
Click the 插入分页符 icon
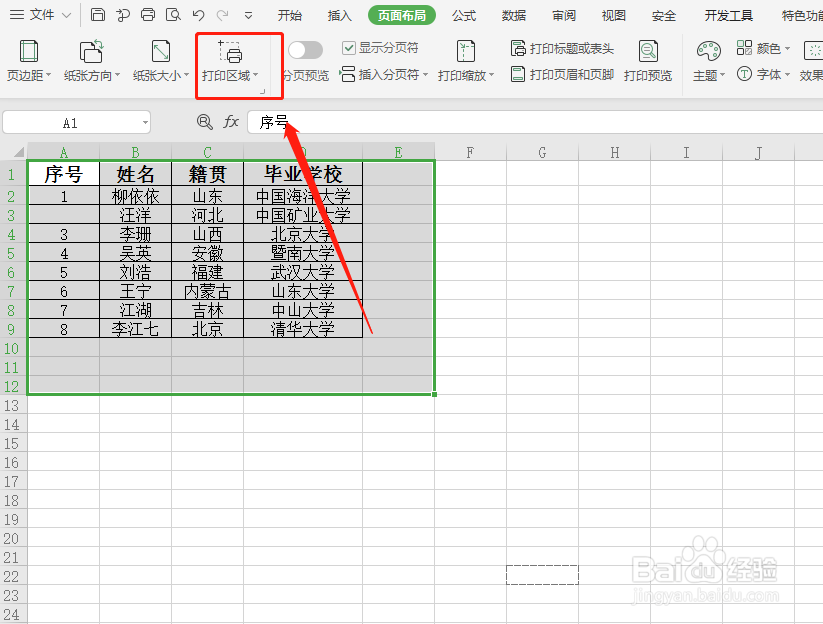coord(347,74)
